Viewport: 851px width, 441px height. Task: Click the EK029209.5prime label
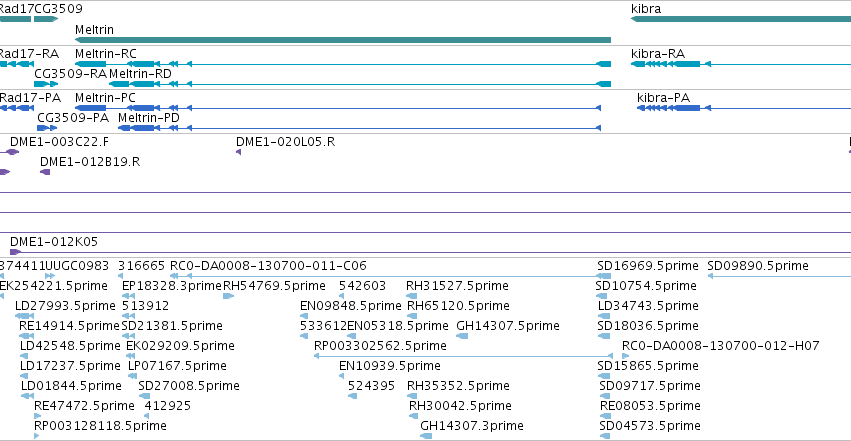pyautogui.click(x=180, y=346)
